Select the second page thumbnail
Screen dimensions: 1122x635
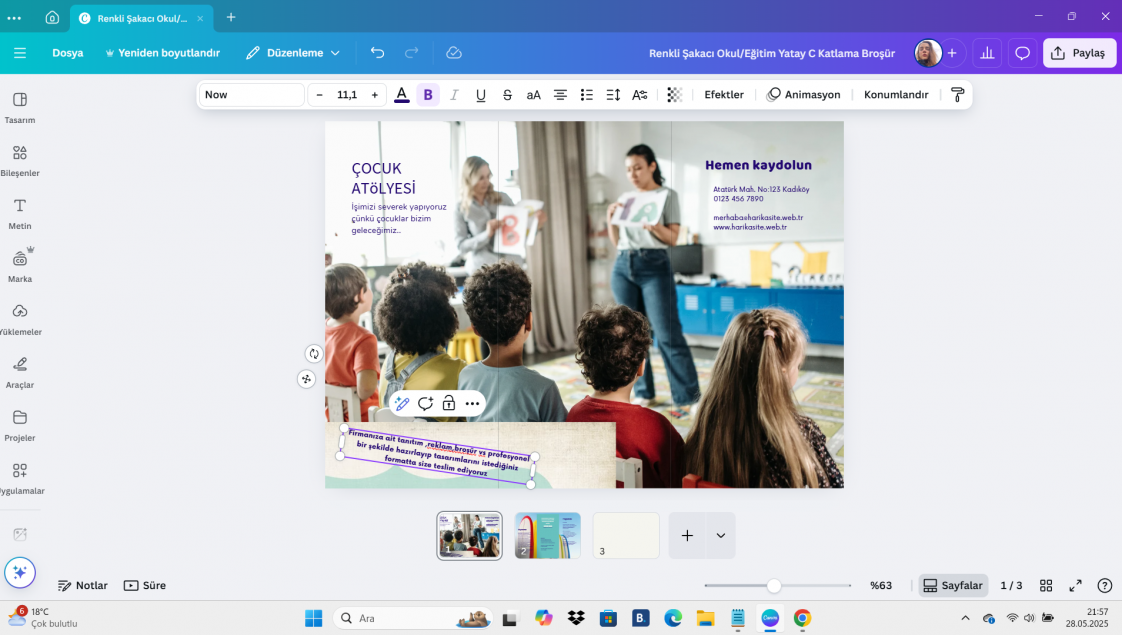pyautogui.click(x=547, y=536)
